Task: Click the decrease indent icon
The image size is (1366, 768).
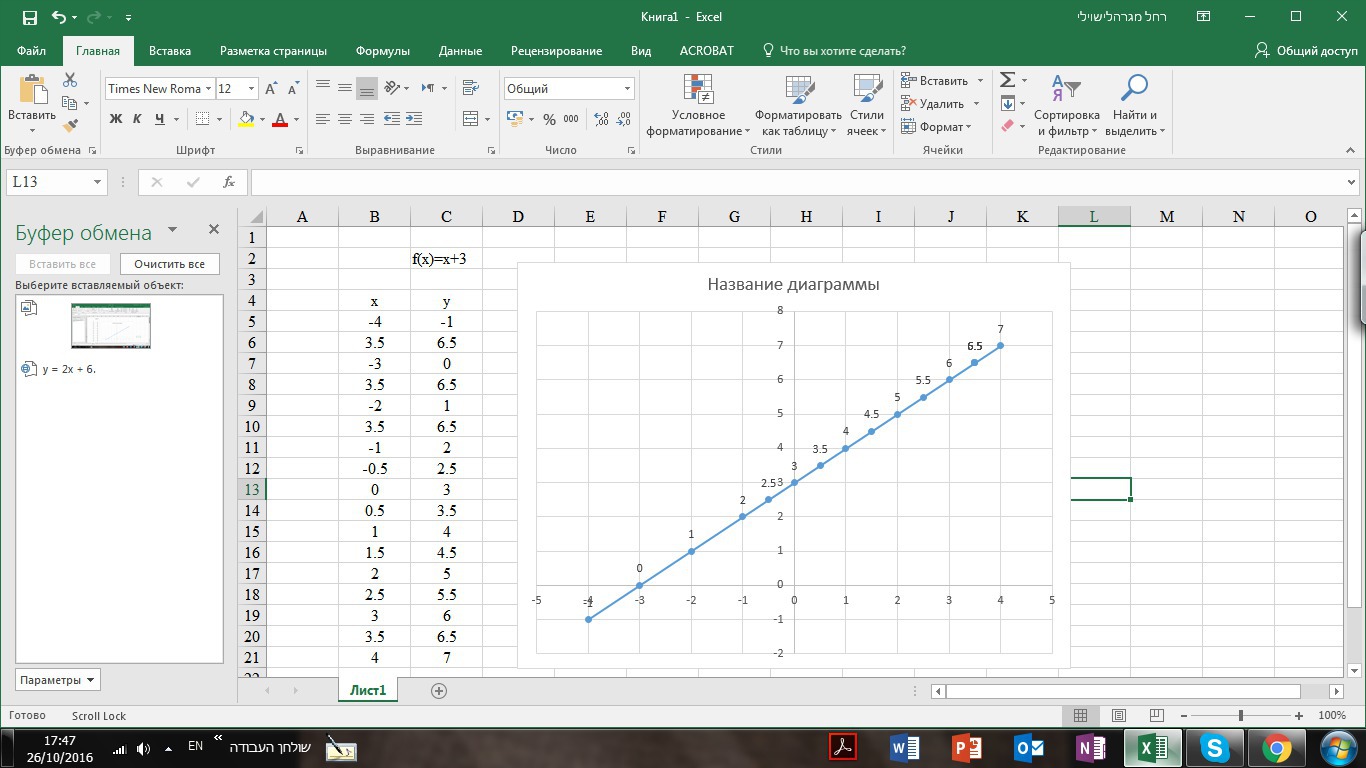Action: pos(392,119)
